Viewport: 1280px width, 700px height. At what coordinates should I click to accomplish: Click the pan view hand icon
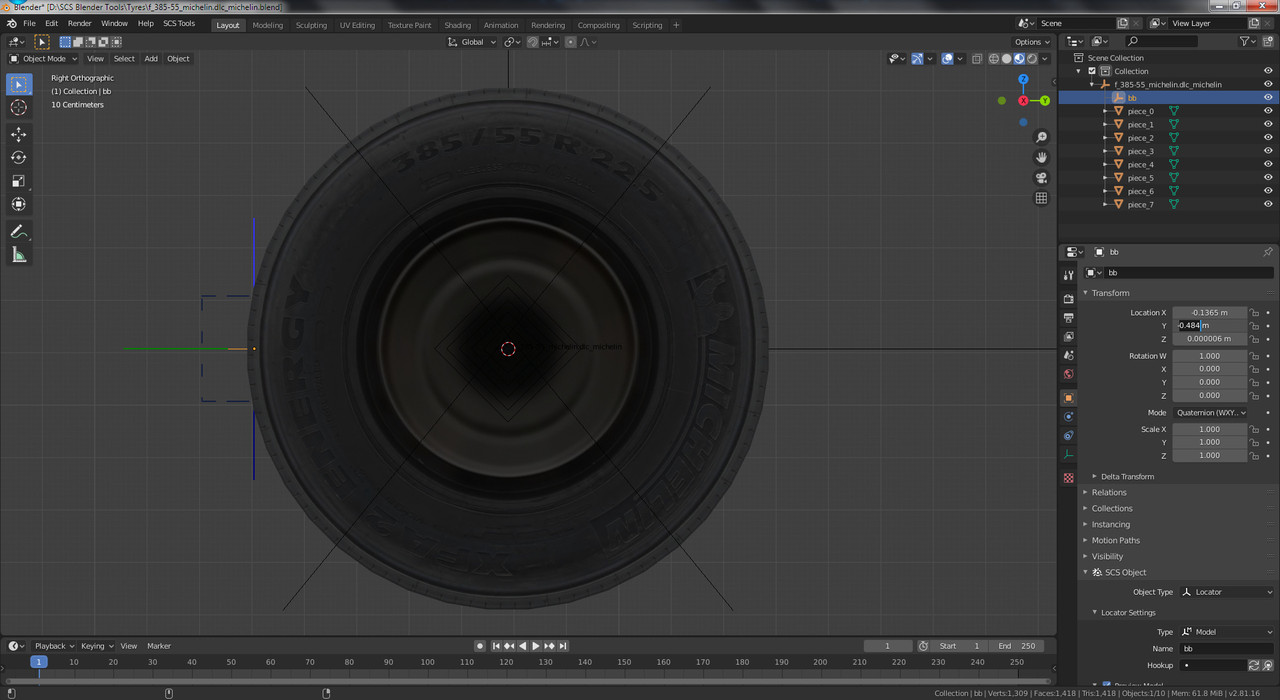1041,157
